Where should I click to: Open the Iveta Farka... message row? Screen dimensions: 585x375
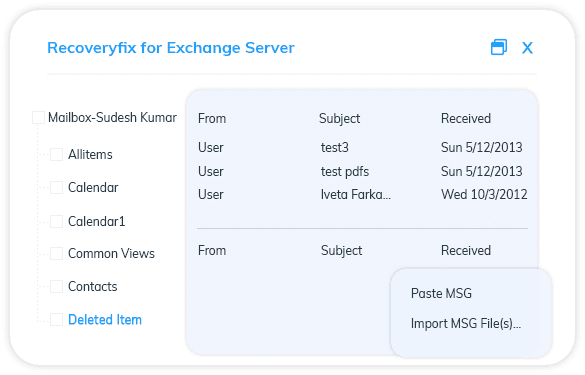[x=362, y=194]
